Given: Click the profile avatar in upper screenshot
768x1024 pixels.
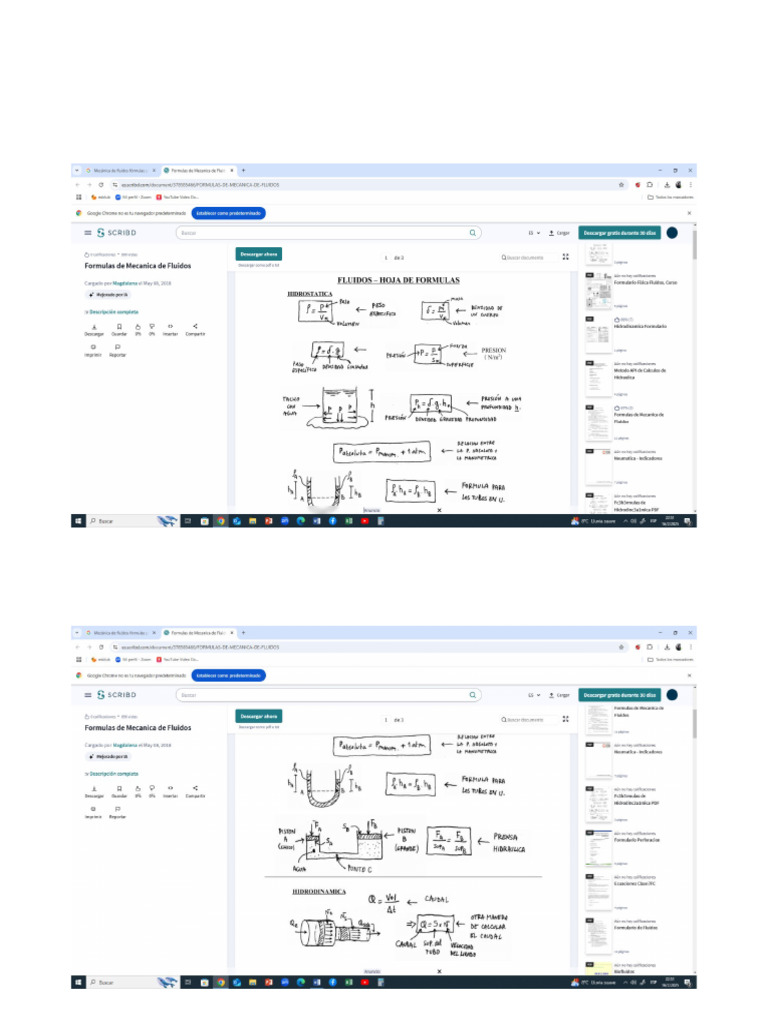Looking at the screenshot, I should [672, 232].
